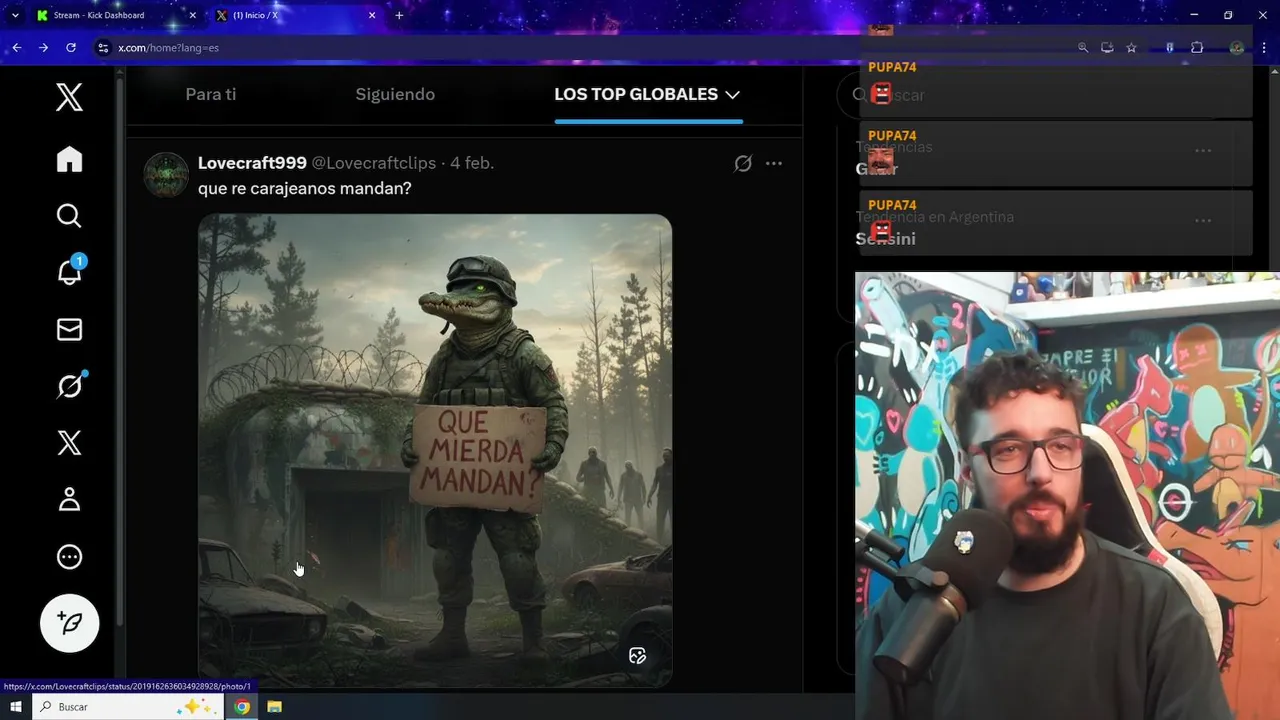Open crocodile soldier image in post
Image resolution: width=1280 pixels, height=720 pixels.
pos(435,450)
